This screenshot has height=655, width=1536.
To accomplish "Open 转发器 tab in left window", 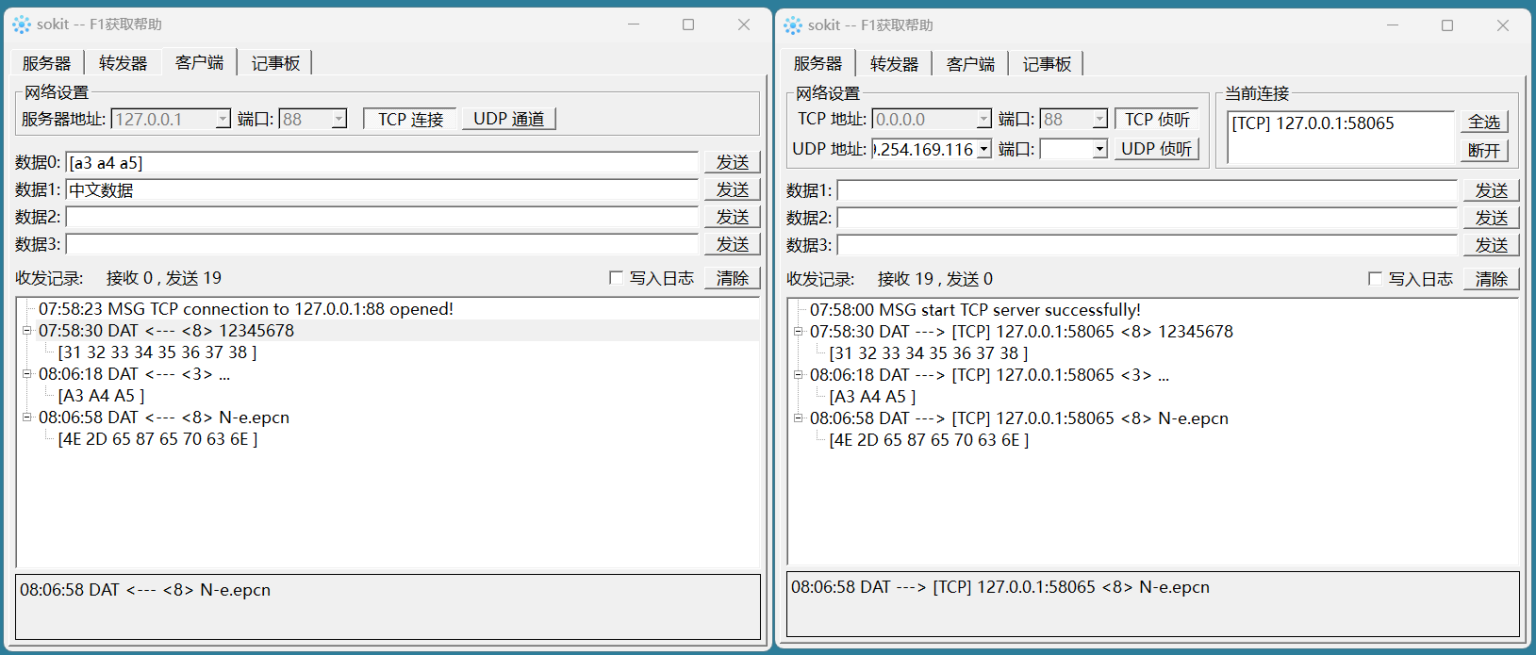I will 123,63.
